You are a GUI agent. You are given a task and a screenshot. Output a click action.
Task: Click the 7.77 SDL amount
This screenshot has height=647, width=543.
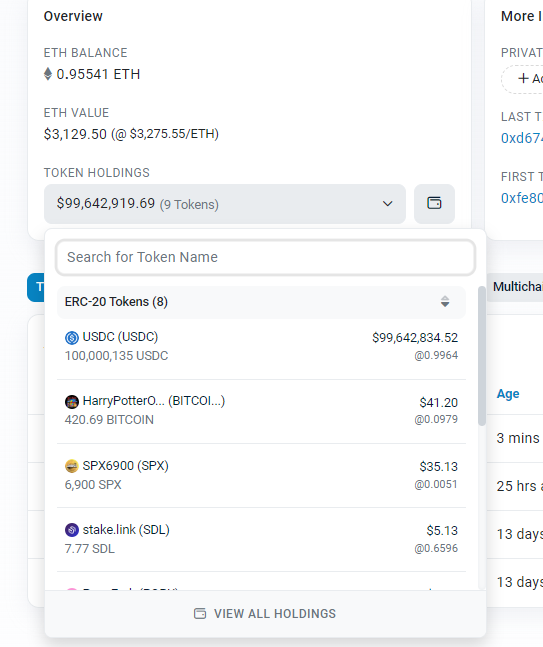click(90, 549)
